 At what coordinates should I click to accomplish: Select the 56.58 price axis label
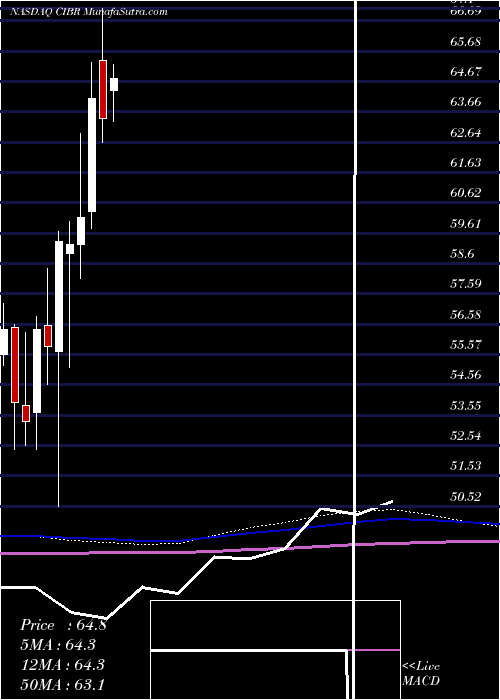pos(466,314)
